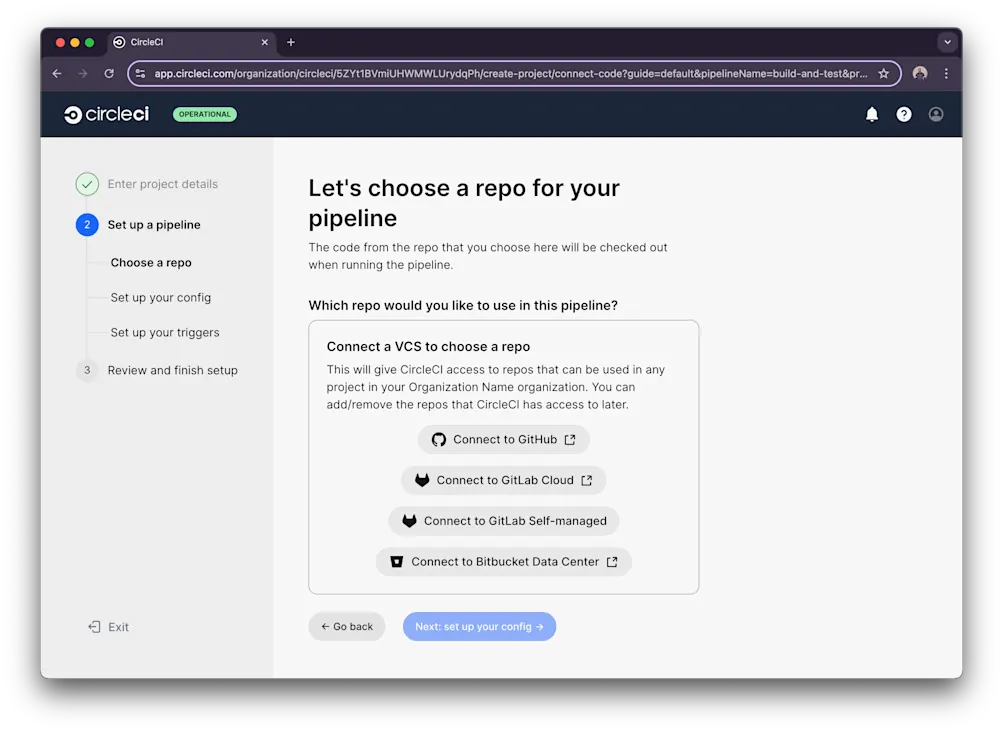Bookmark this page with star icon

[883, 74]
